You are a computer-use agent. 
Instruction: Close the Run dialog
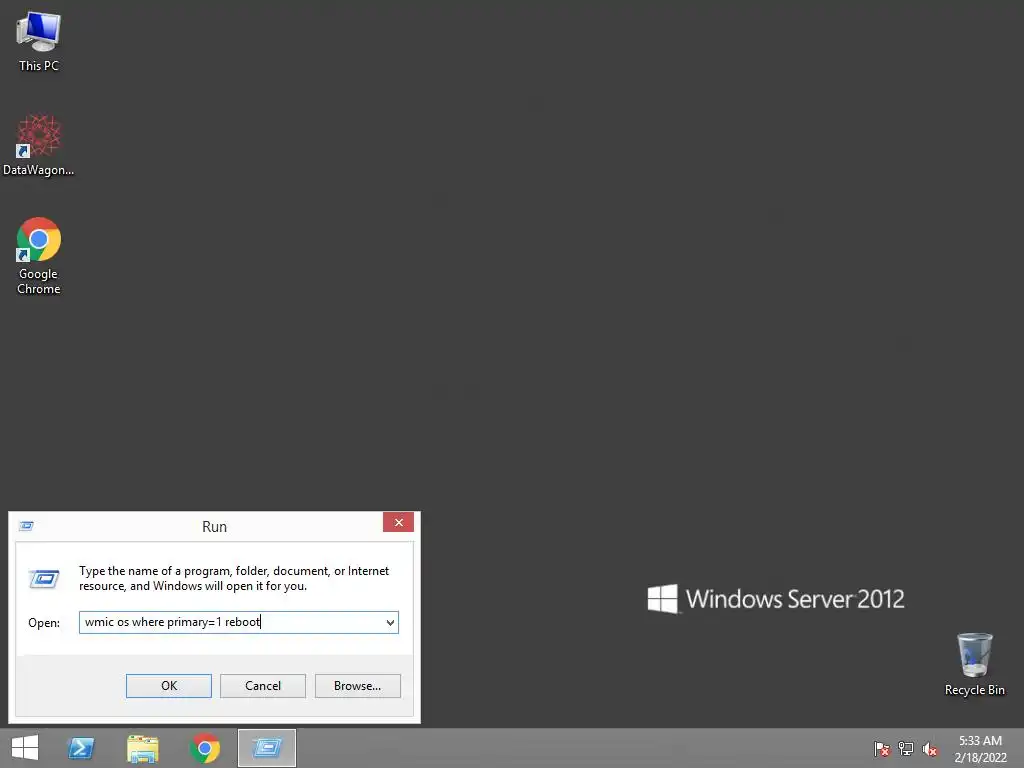(398, 522)
